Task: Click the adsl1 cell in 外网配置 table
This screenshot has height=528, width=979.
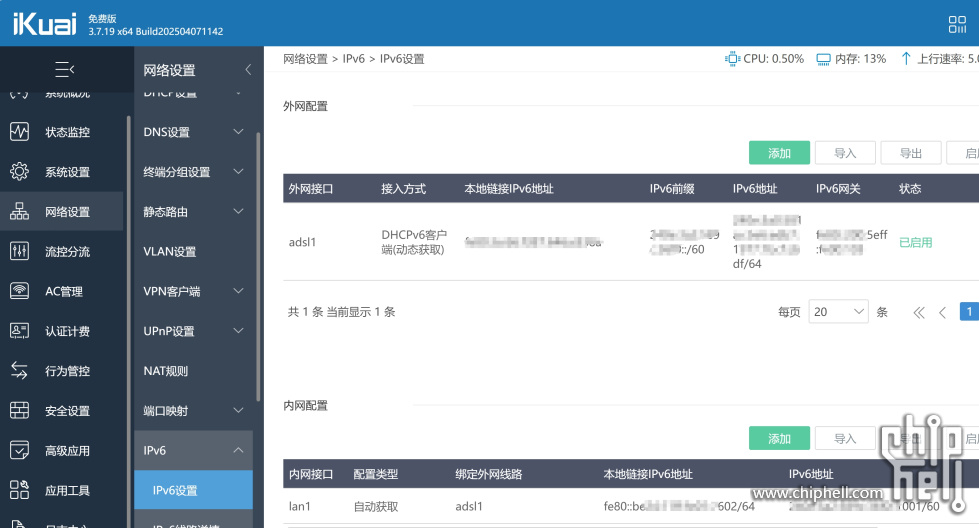Action: point(302,242)
